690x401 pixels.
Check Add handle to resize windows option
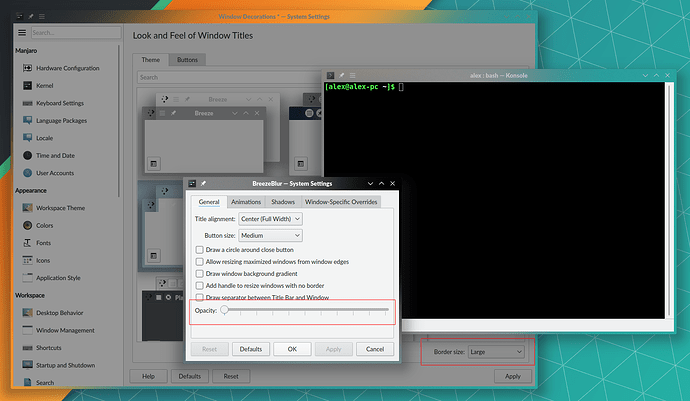tap(200, 285)
